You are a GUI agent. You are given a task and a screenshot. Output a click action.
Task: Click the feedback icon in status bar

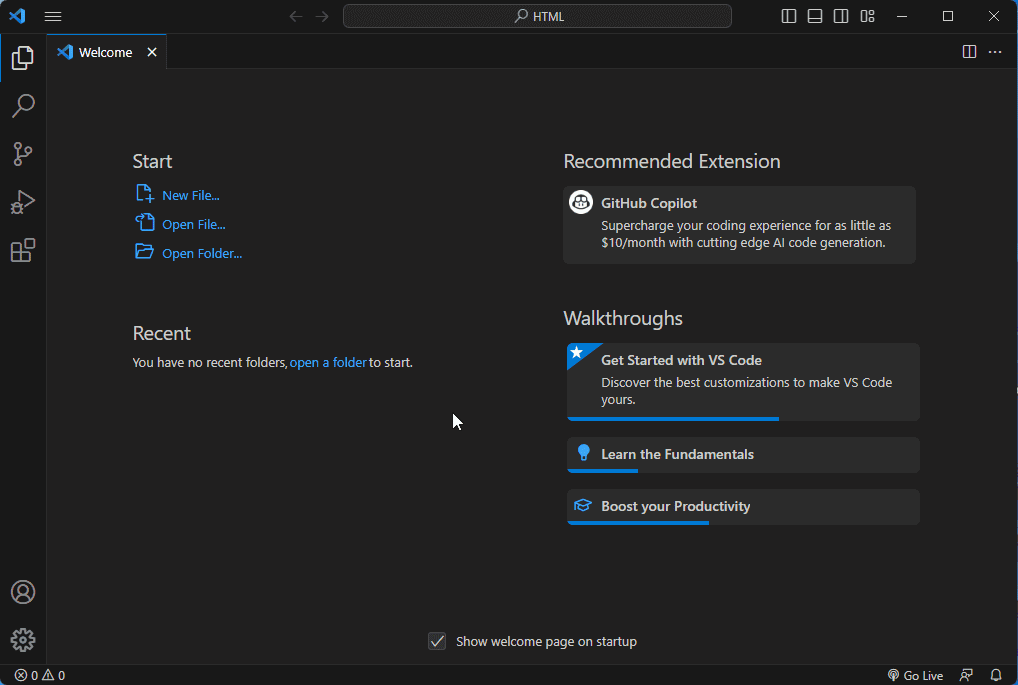tap(967, 675)
